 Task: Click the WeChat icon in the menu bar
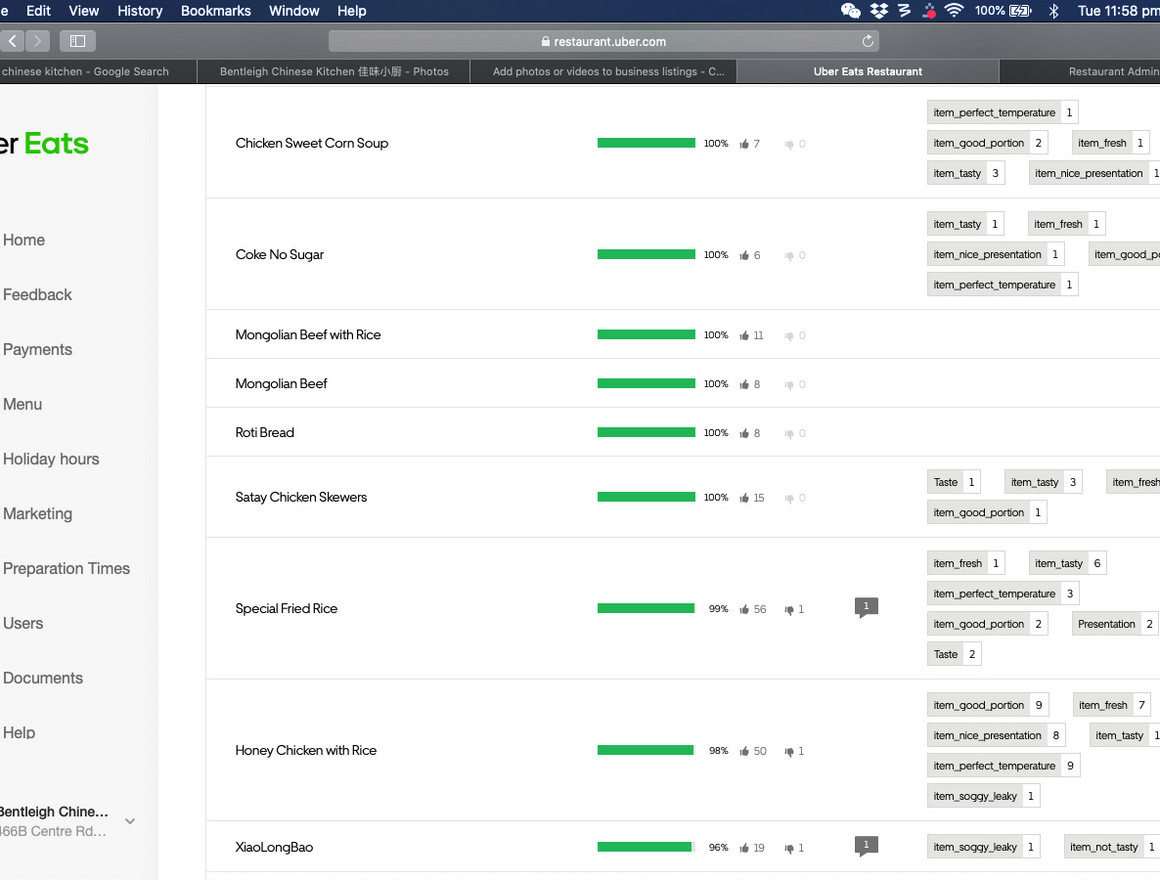tap(850, 11)
